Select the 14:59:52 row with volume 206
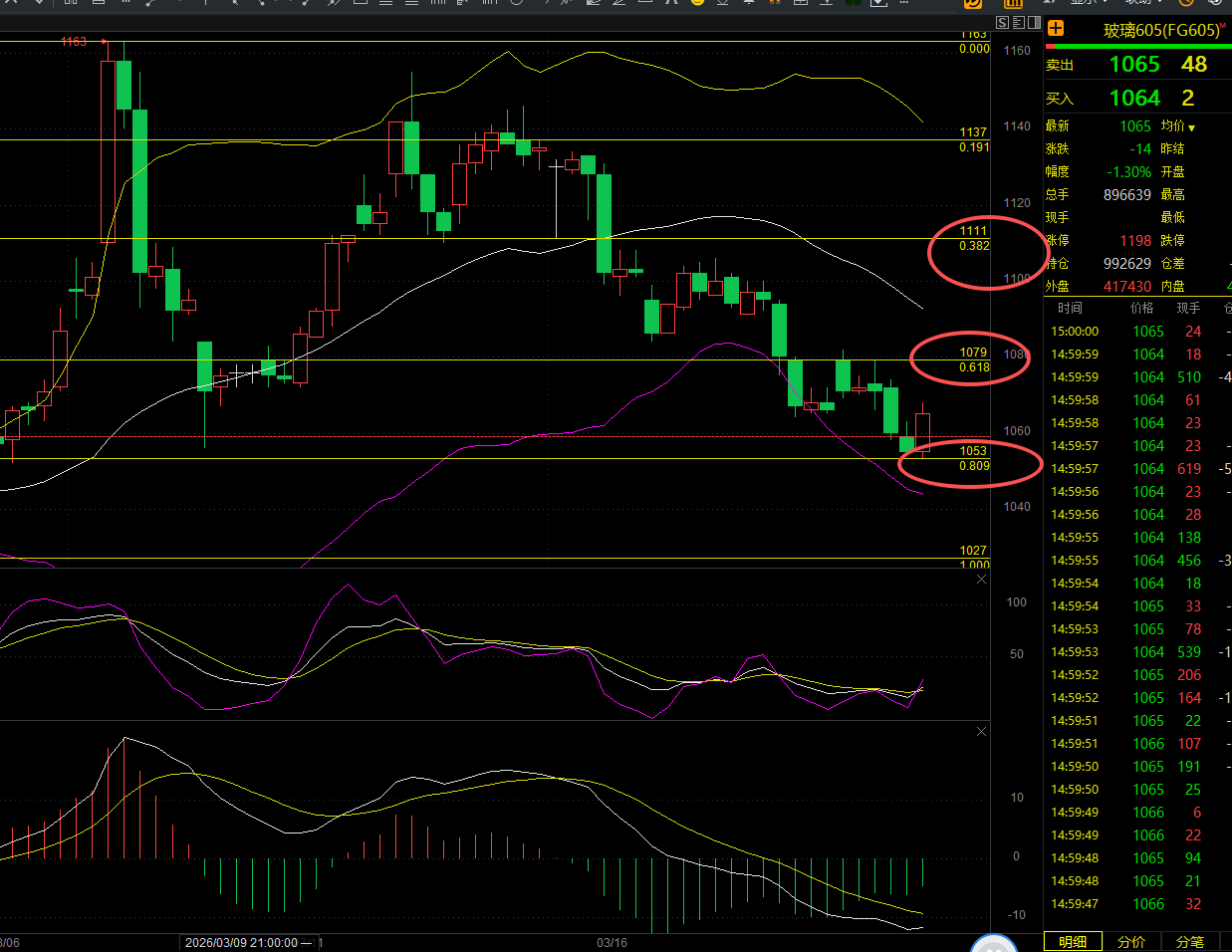 click(x=1137, y=675)
